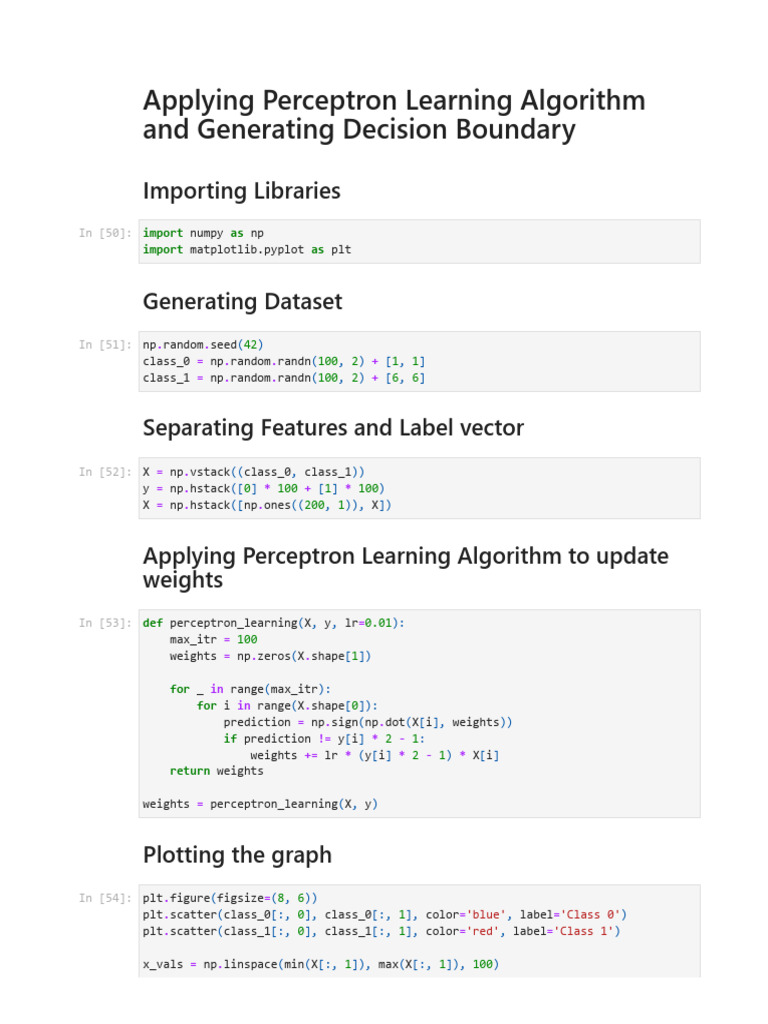Click 'weights = perceptron_learning(X, y)' line

coord(260,804)
